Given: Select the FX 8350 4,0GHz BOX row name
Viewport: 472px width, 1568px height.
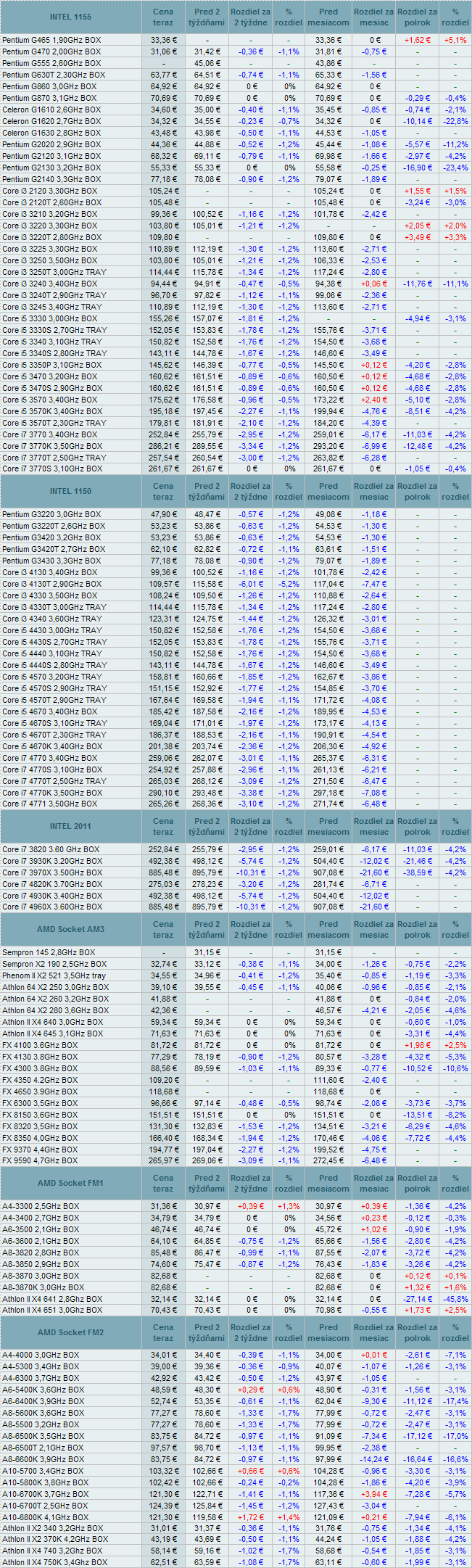Looking at the screenshot, I should point(40,1138).
